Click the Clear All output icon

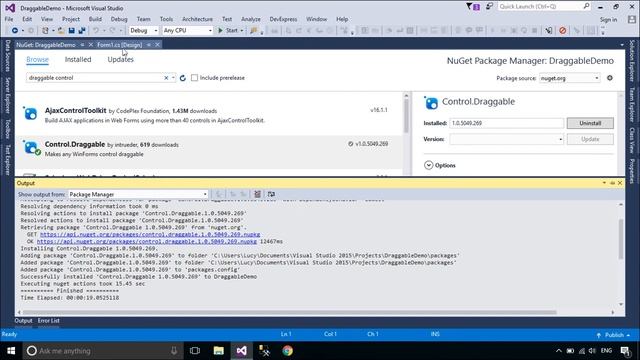(x=258, y=194)
